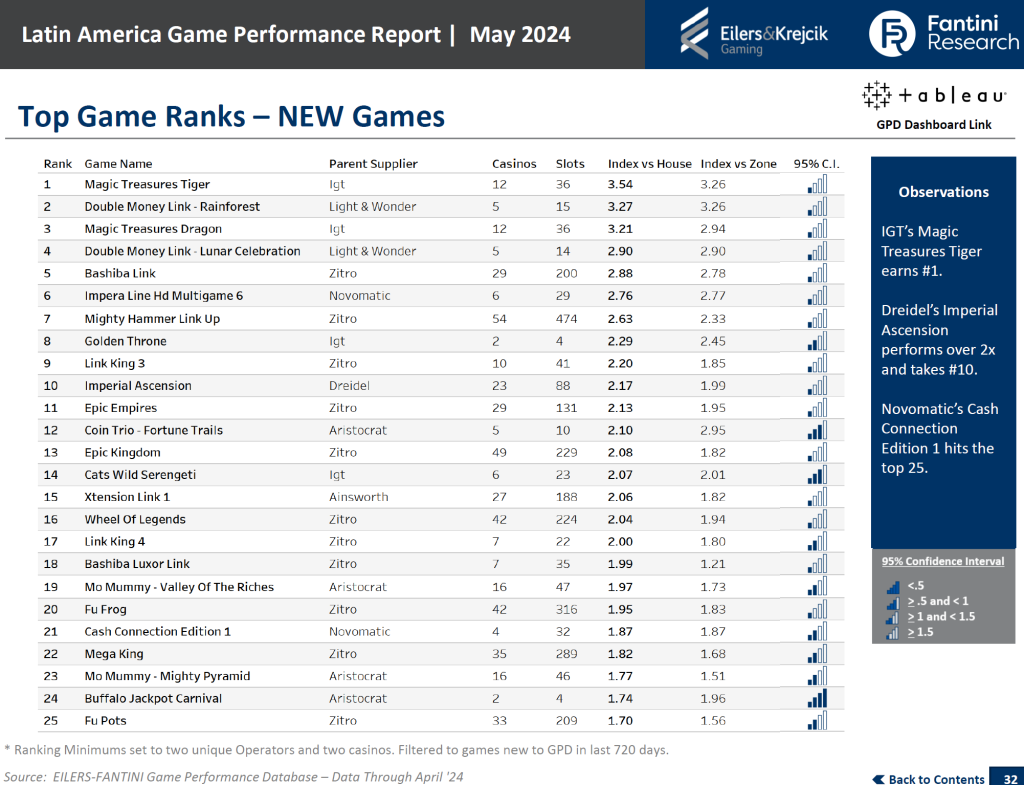The width and height of the screenshot is (1024, 785).
Task: Click confidence bar icon for Buffalo Jackpot Carnival
Action: click(x=817, y=698)
